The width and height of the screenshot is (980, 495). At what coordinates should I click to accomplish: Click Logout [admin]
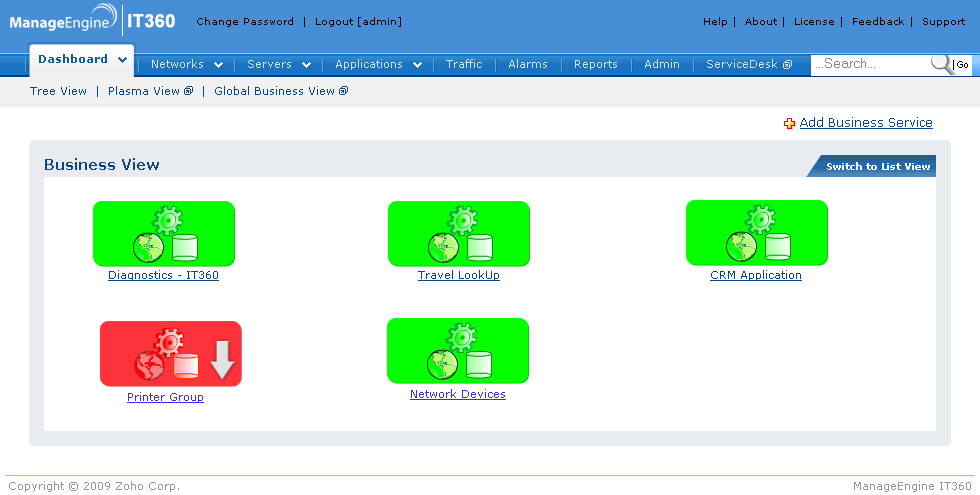pyautogui.click(x=358, y=22)
